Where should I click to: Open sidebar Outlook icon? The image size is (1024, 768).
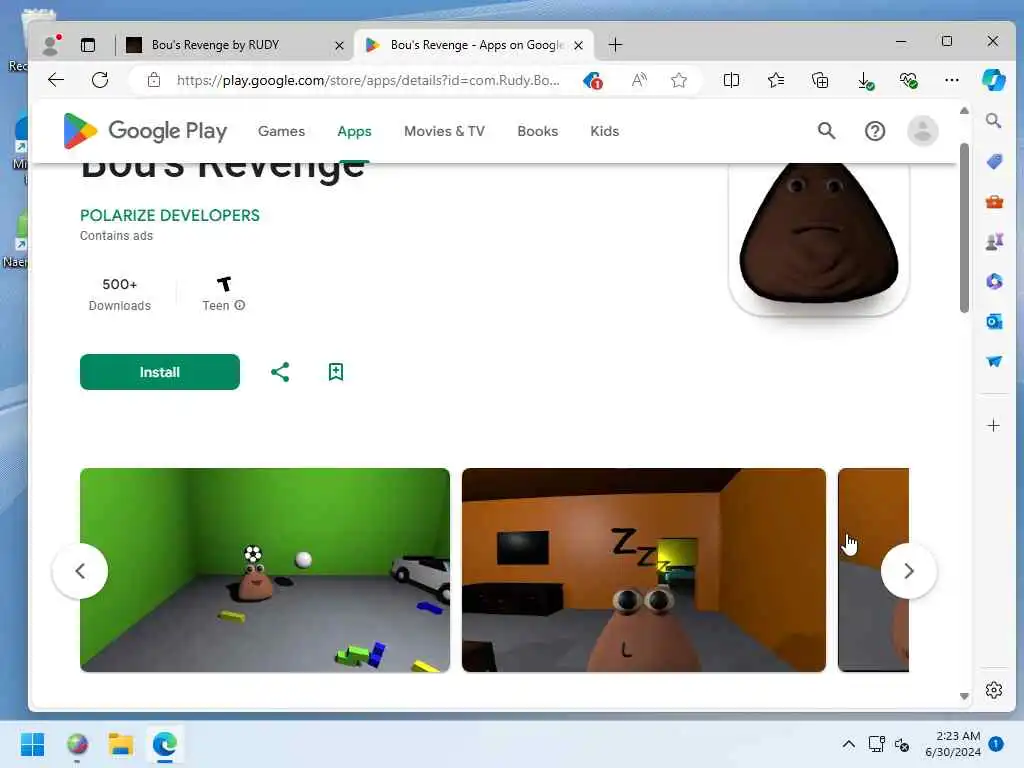coord(994,321)
